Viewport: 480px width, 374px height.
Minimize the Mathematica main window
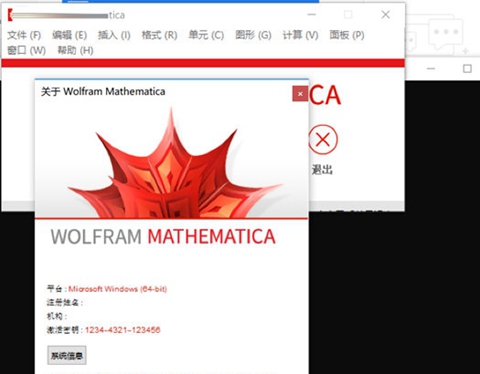point(311,15)
